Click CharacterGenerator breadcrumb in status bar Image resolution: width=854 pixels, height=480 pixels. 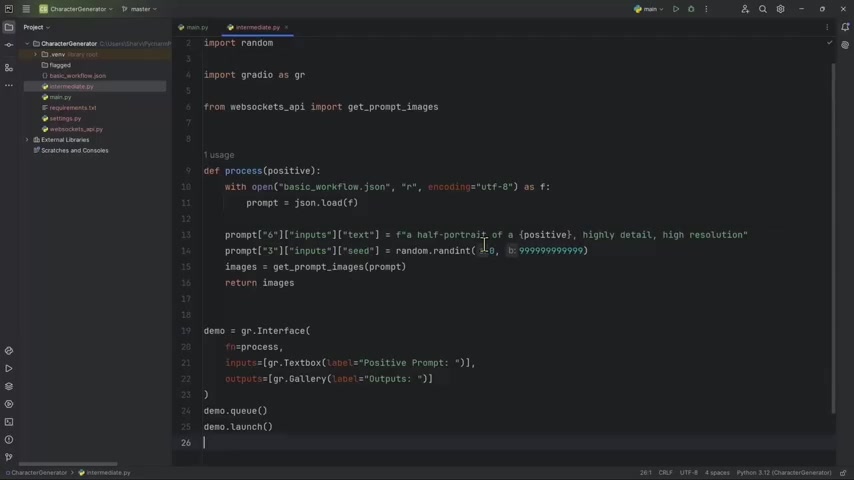pos(39,473)
